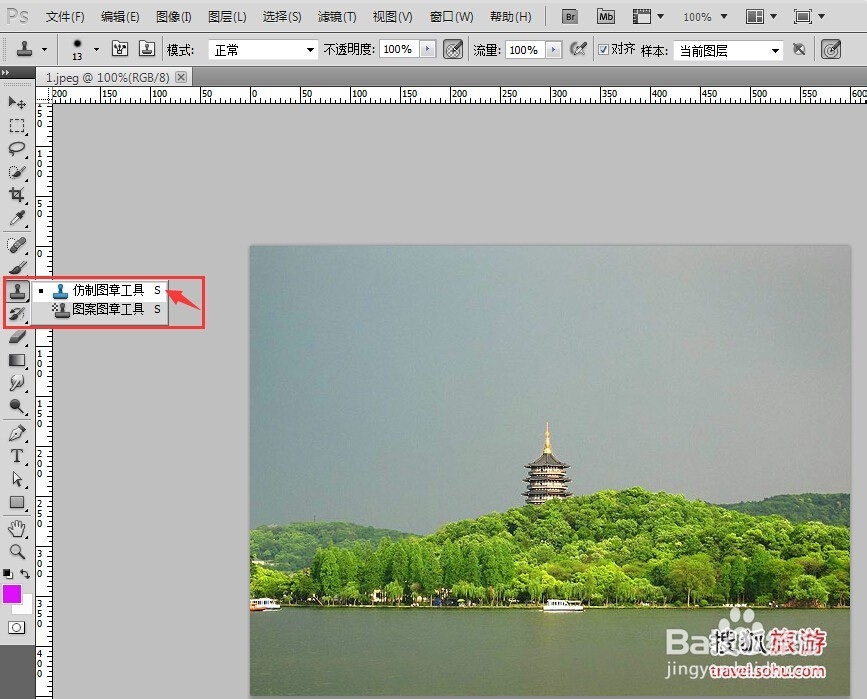Viewport: 867px width, 699px height.
Task: Open the 图层(L) menu
Action: point(227,17)
